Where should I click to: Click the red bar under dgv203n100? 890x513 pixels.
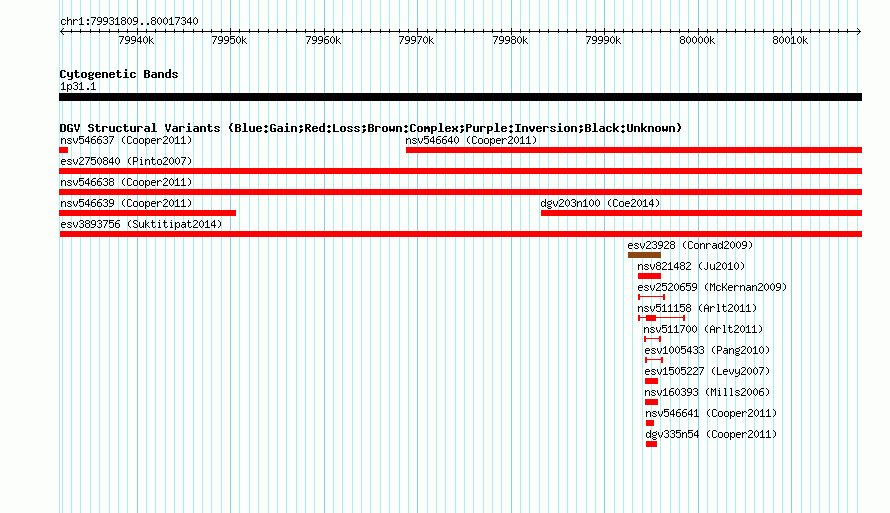[x=702, y=213]
